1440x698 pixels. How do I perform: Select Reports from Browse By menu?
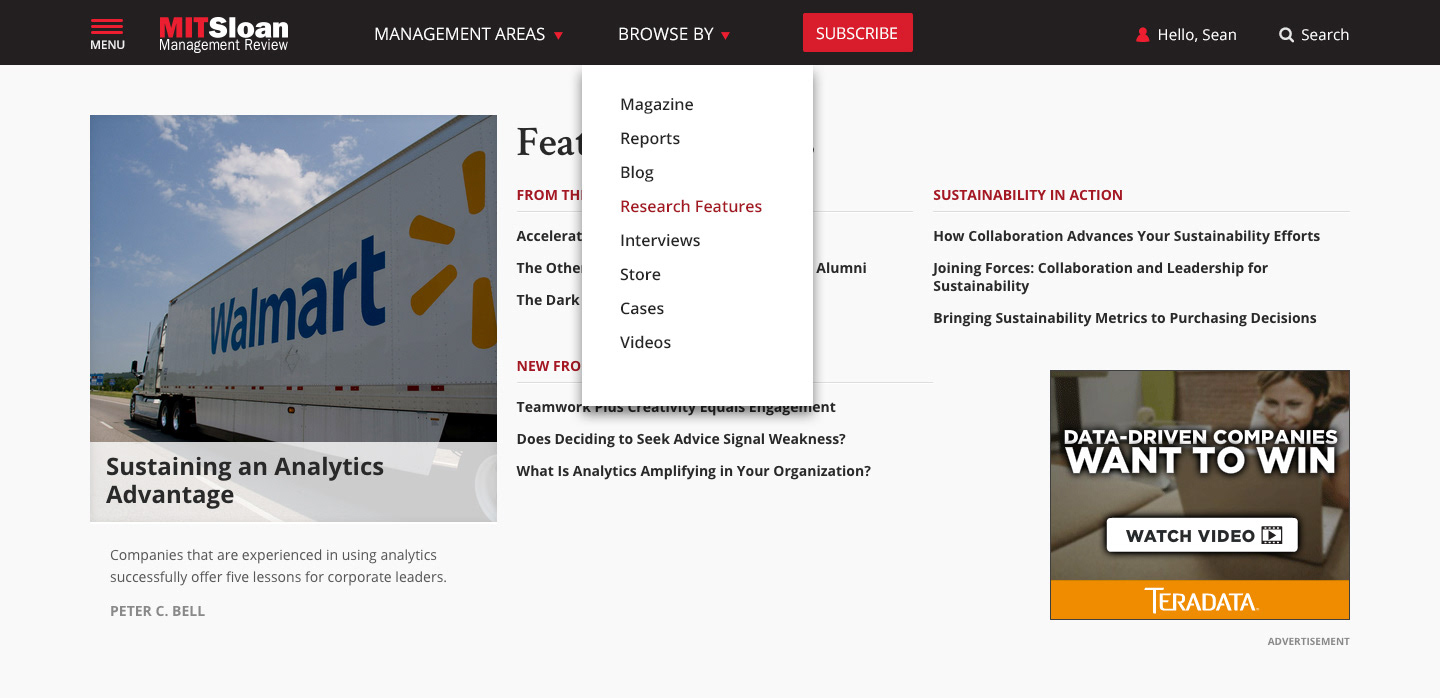[x=650, y=138]
